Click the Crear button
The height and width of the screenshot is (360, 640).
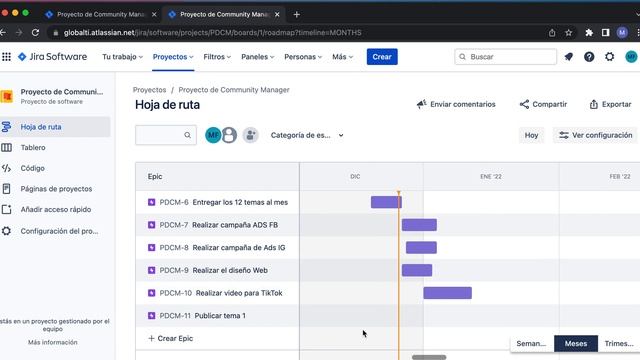(382, 57)
